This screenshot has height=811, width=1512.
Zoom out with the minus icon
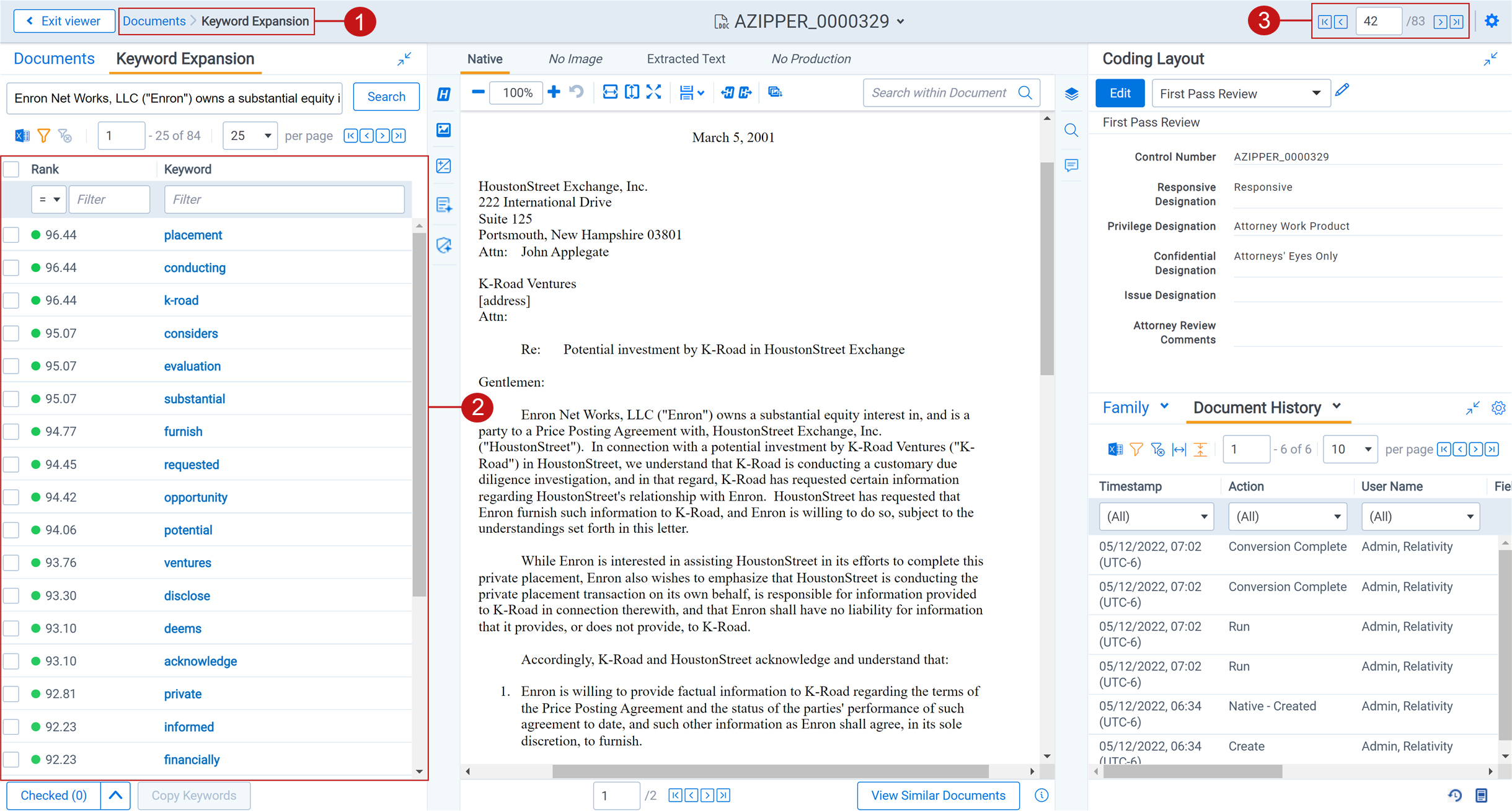[x=478, y=92]
